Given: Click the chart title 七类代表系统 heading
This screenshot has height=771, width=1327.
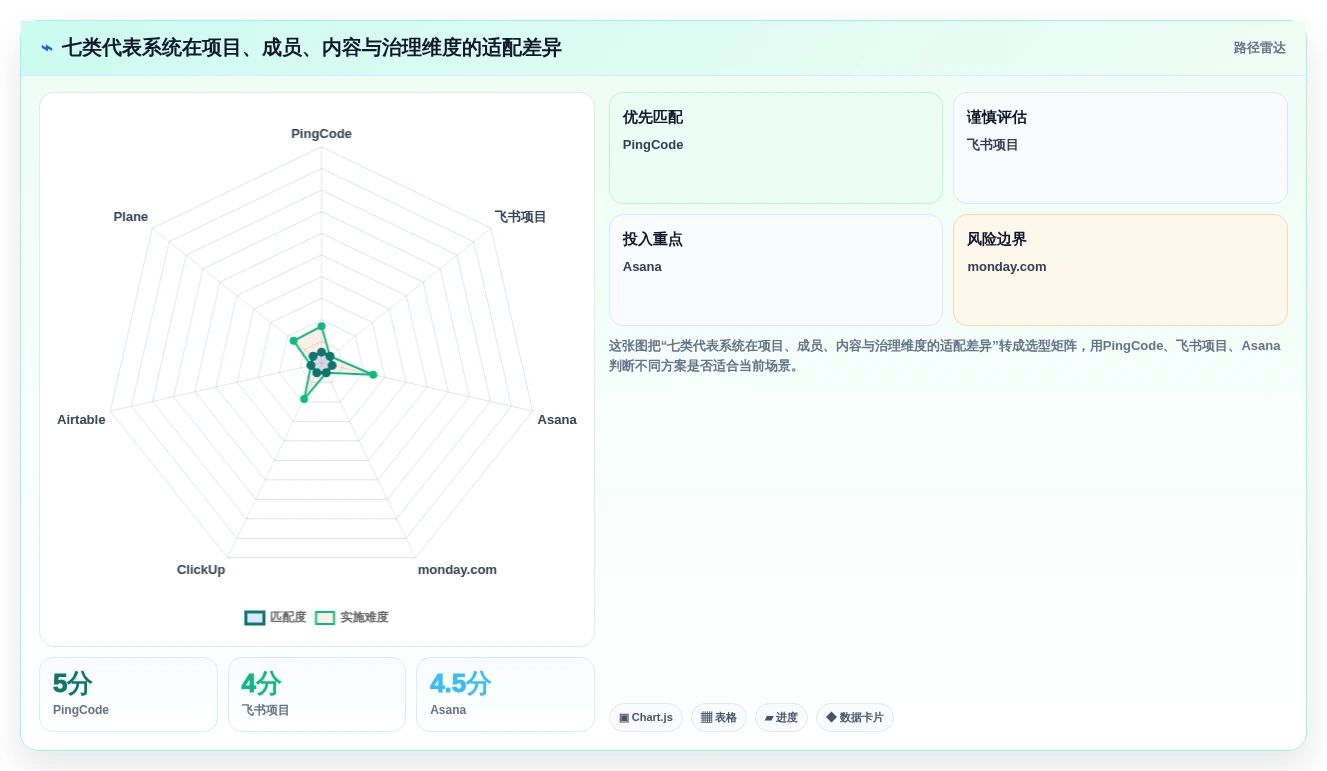Looking at the screenshot, I should click(x=312, y=48).
